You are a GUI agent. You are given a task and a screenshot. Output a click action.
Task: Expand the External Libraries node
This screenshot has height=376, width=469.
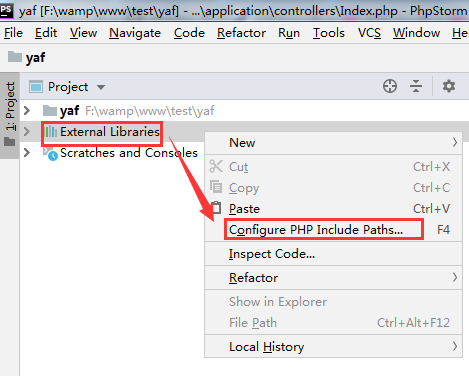[27, 132]
